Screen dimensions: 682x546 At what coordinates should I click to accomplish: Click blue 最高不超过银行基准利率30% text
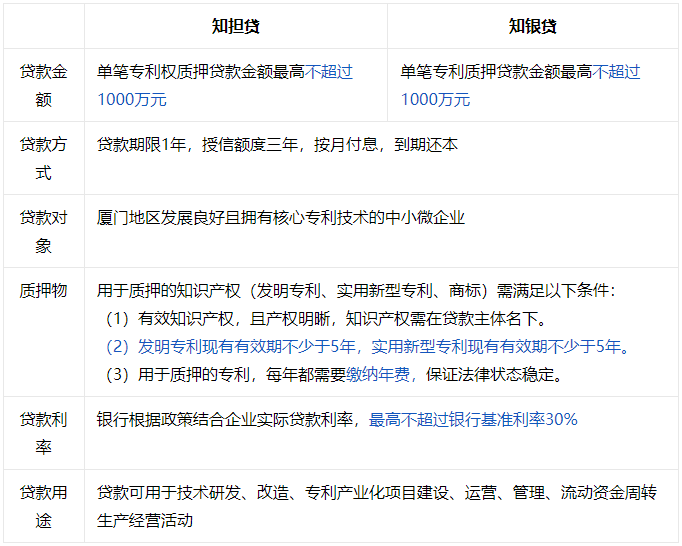click(x=473, y=419)
